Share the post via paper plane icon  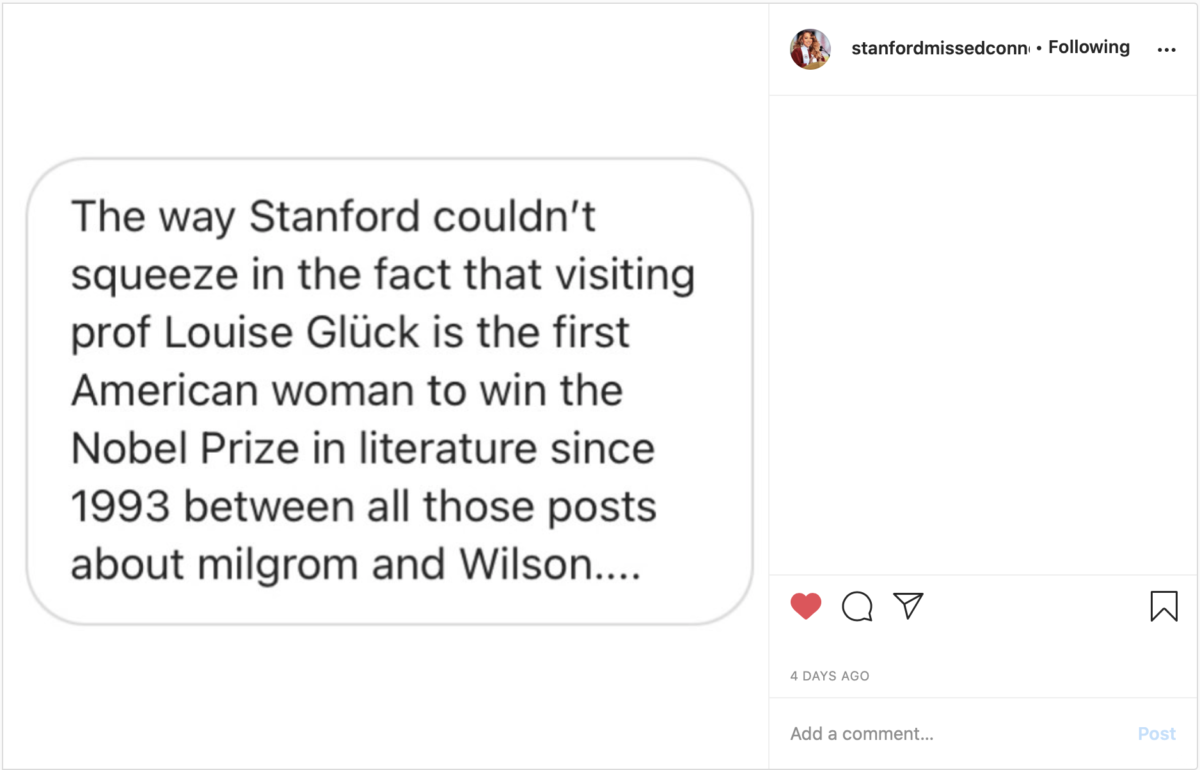click(x=908, y=605)
